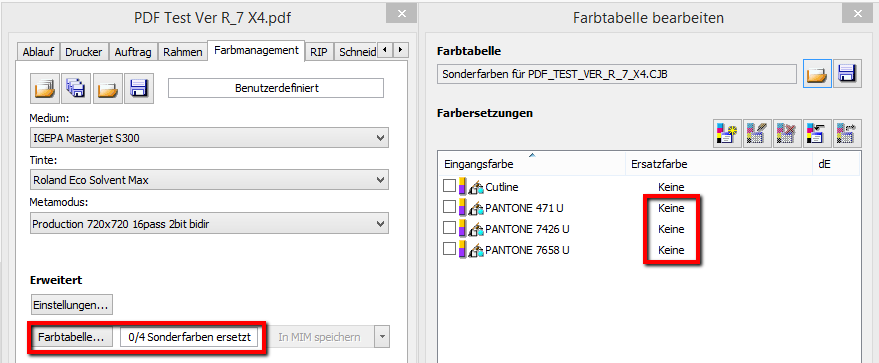Enable the PANTONE 471 U checkbox
The width and height of the screenshot is (879, 363).
449,208
